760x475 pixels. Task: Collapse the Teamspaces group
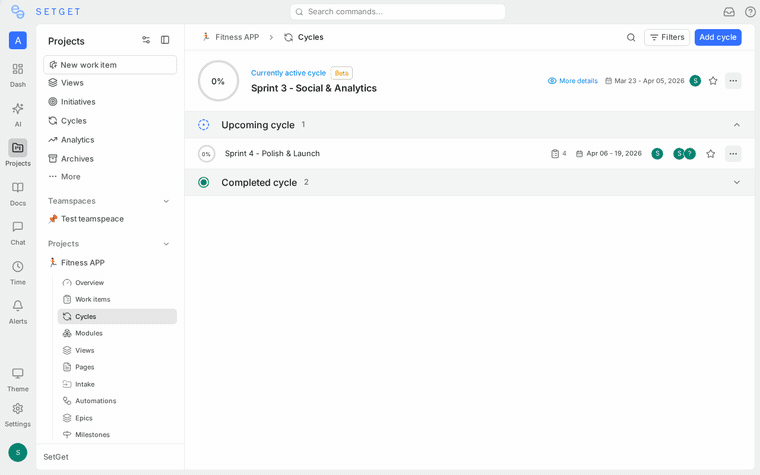click(x=166, y=201)
